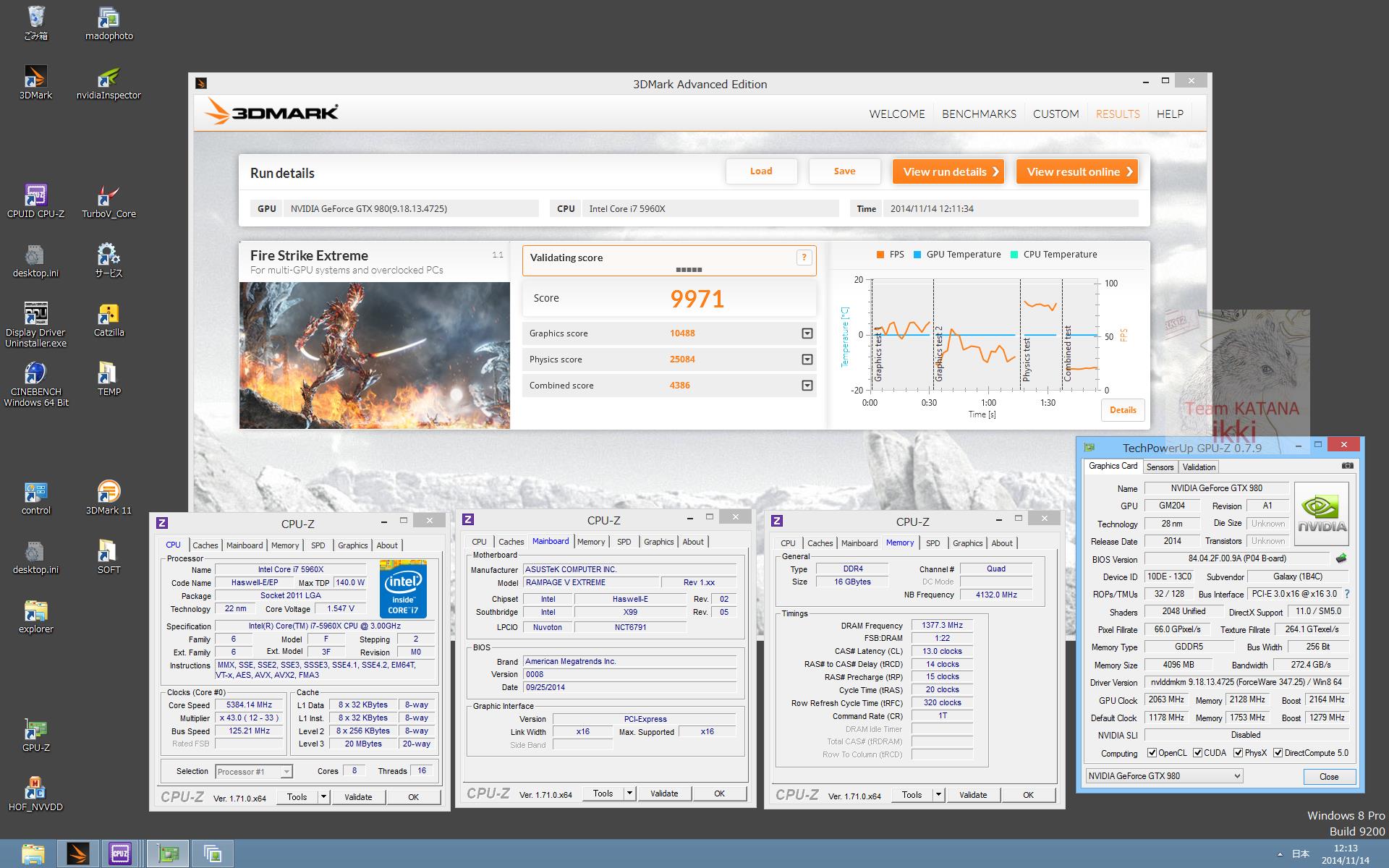
Task: Click the Validating score help question mark
Action: (804, 258)
